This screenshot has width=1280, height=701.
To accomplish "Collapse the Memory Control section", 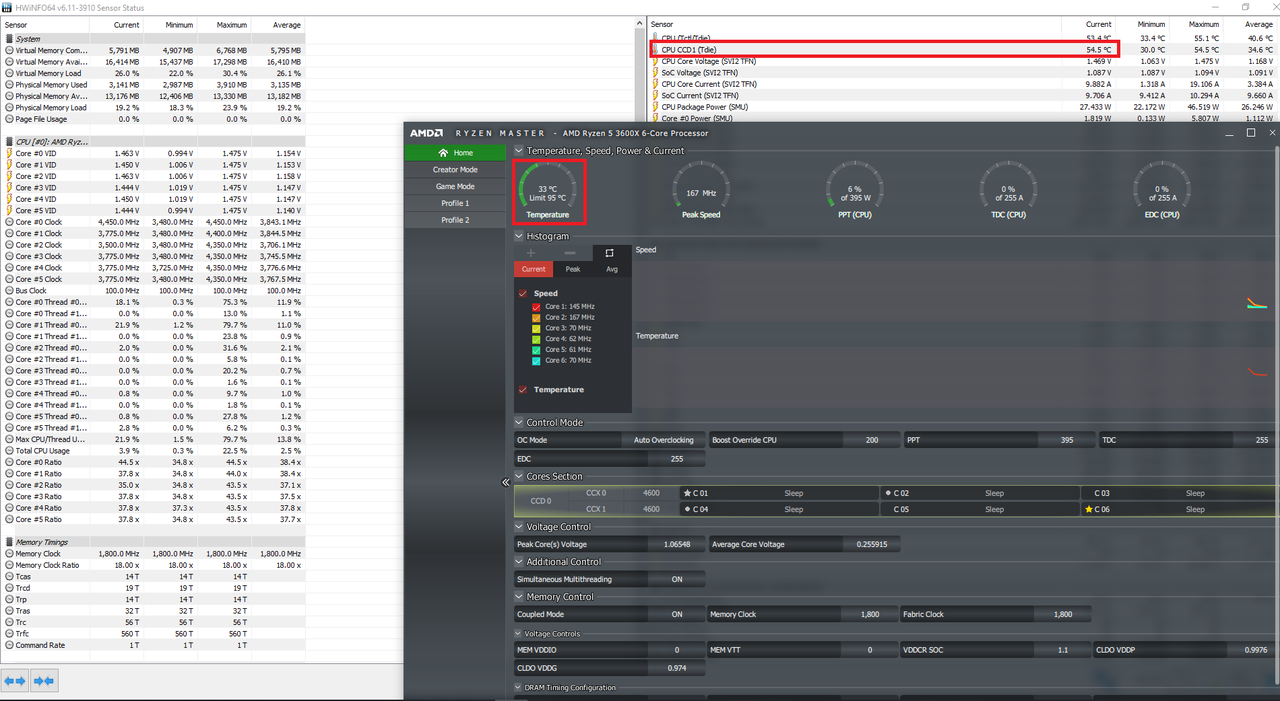I will tap(519, 597).
